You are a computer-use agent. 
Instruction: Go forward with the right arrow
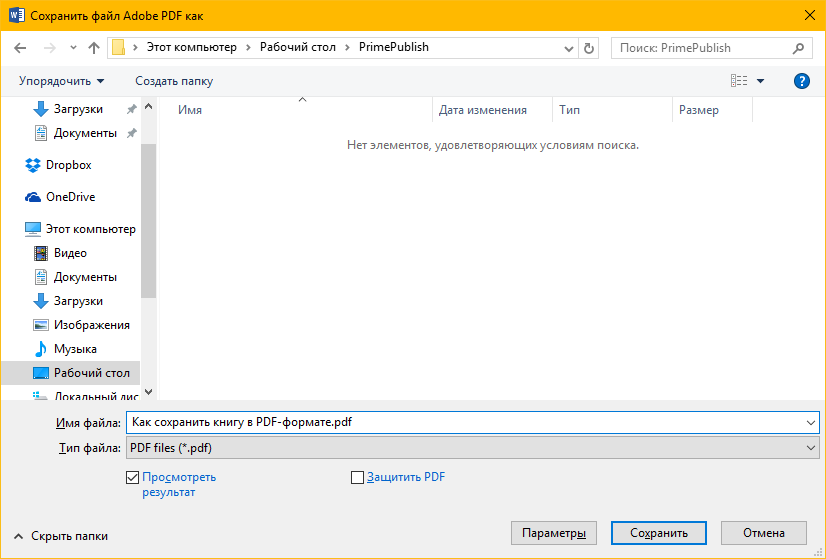50,48
